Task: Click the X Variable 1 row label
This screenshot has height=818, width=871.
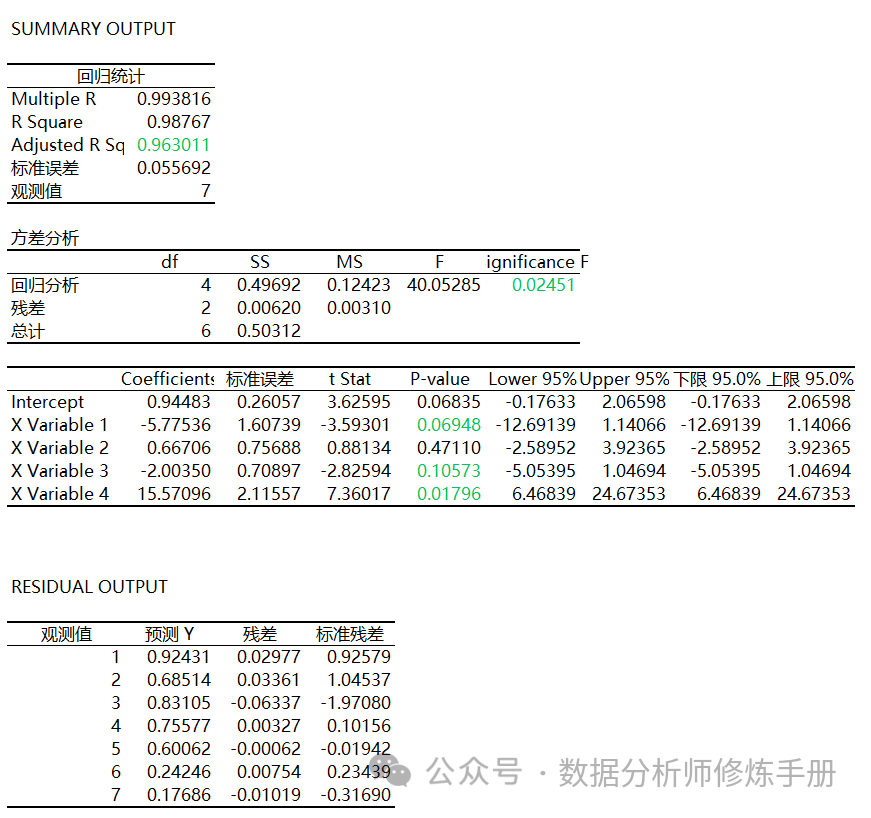Action: point(59,425)
